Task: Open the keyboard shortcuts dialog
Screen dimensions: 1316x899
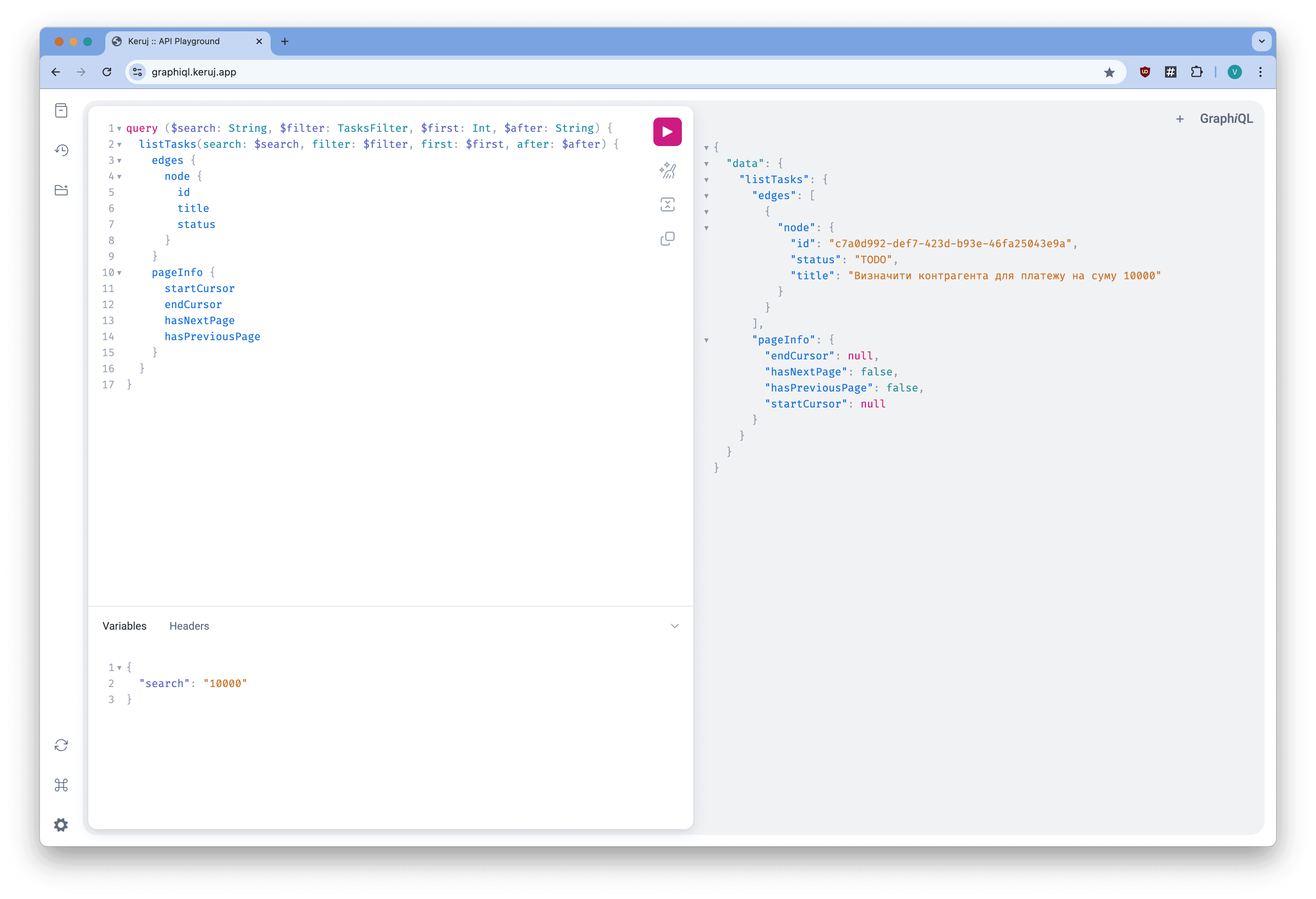Action: [61, 785]
